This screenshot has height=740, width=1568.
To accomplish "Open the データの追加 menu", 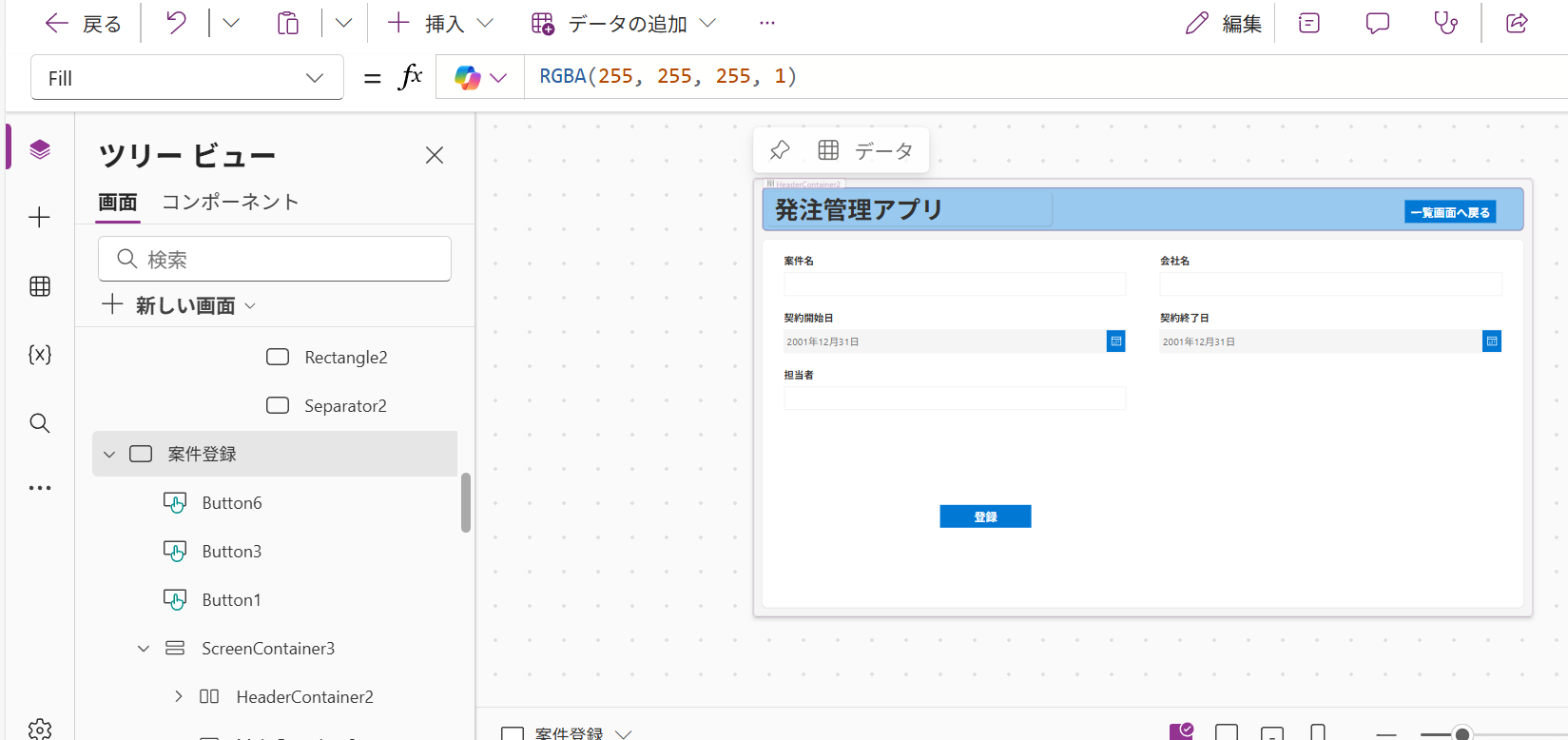I will [x=624, y=24].
